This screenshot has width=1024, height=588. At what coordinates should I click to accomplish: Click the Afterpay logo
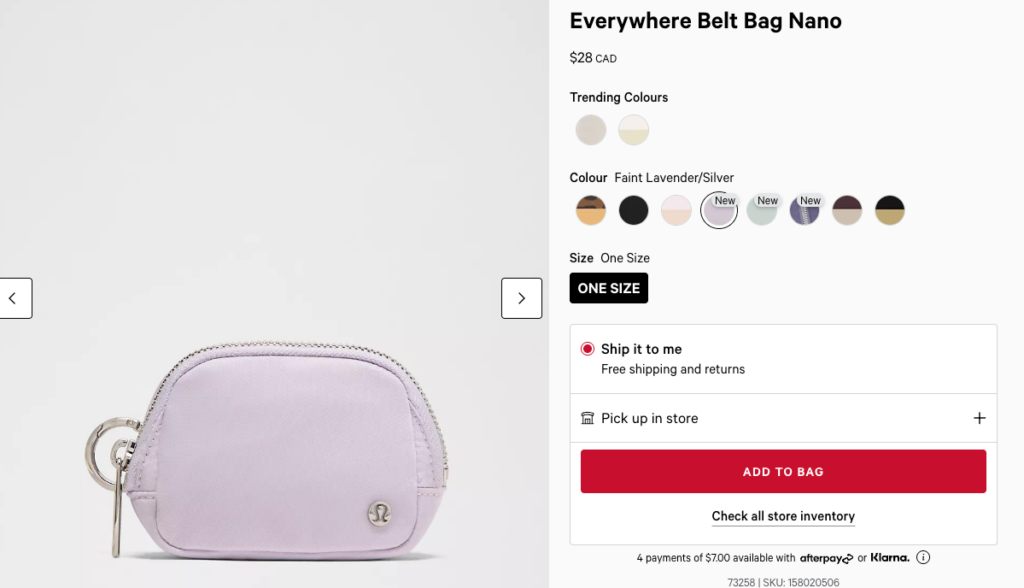[x=826, y=558]
